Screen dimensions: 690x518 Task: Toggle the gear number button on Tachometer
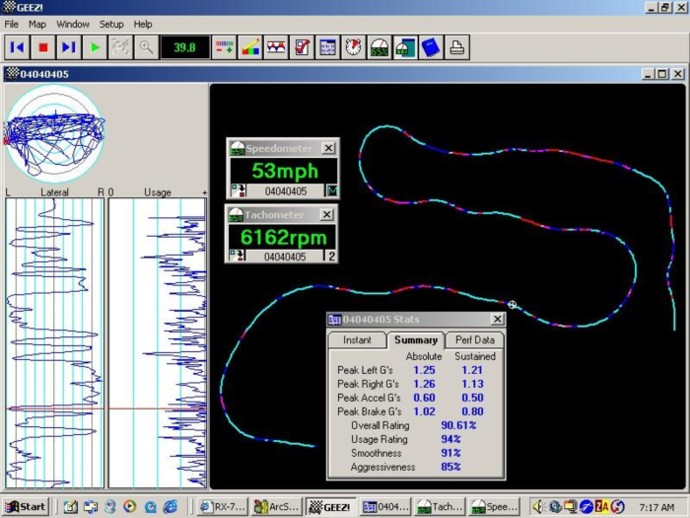[332, 256]
